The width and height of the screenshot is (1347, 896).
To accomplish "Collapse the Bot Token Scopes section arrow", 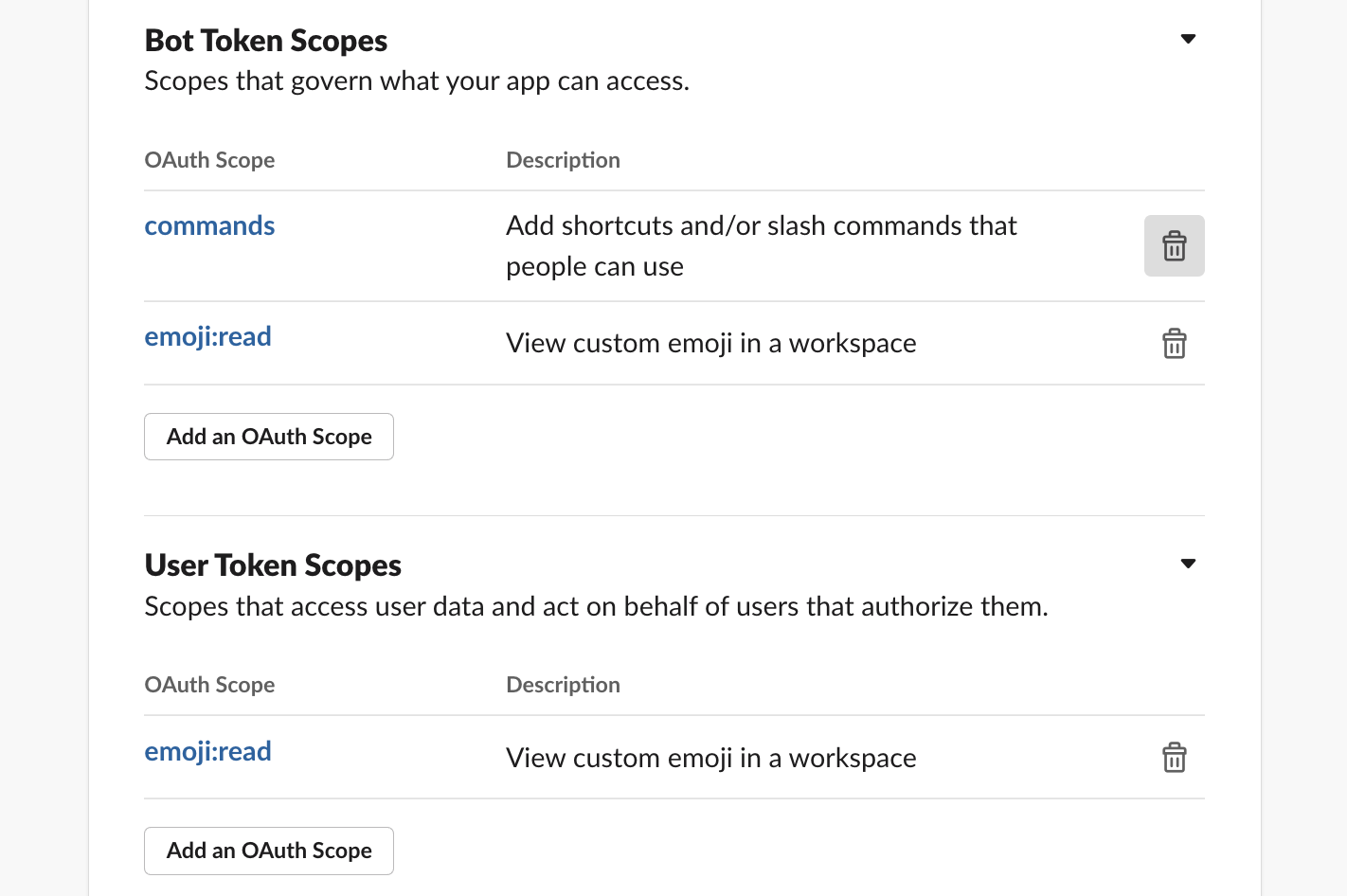I will click(1188, 40).
